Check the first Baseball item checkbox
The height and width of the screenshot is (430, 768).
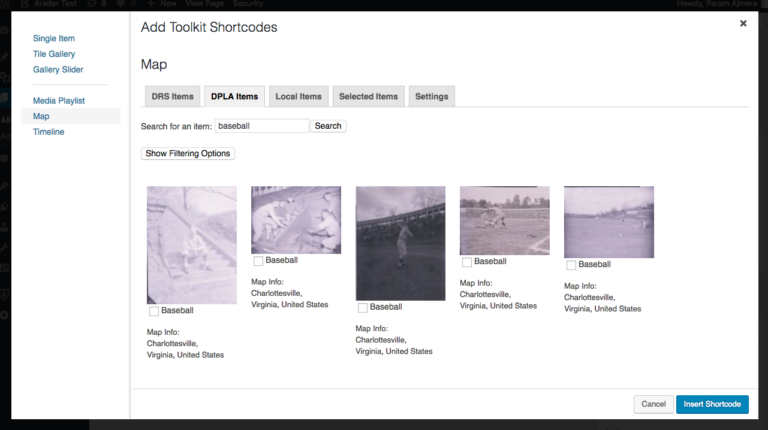click(x=154, y=311)
